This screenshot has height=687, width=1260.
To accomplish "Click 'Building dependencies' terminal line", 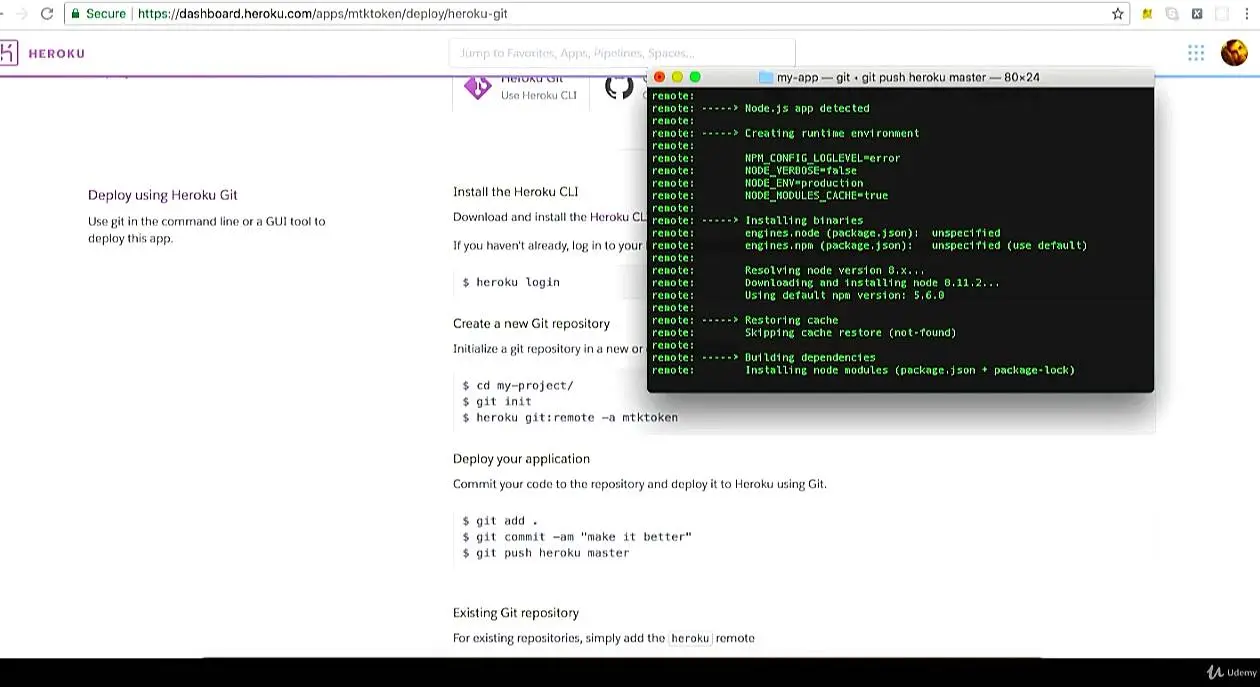I will click(810, 358).
